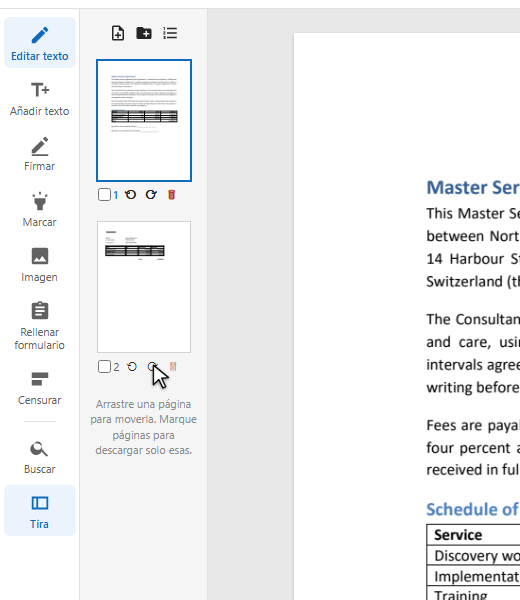520x600 pixels.
Task: Check the page 1 checkbox
Action: coord(104,195)
